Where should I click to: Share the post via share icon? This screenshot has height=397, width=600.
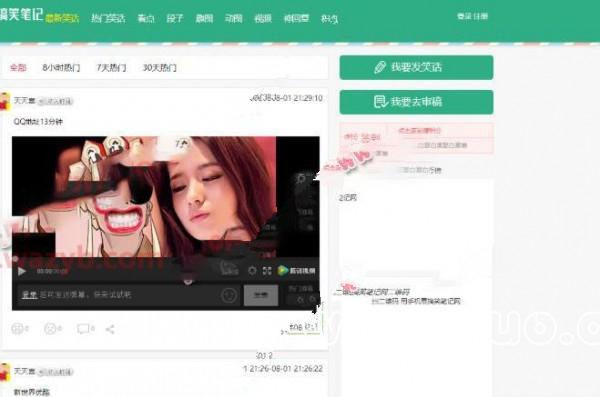[110, 329]
